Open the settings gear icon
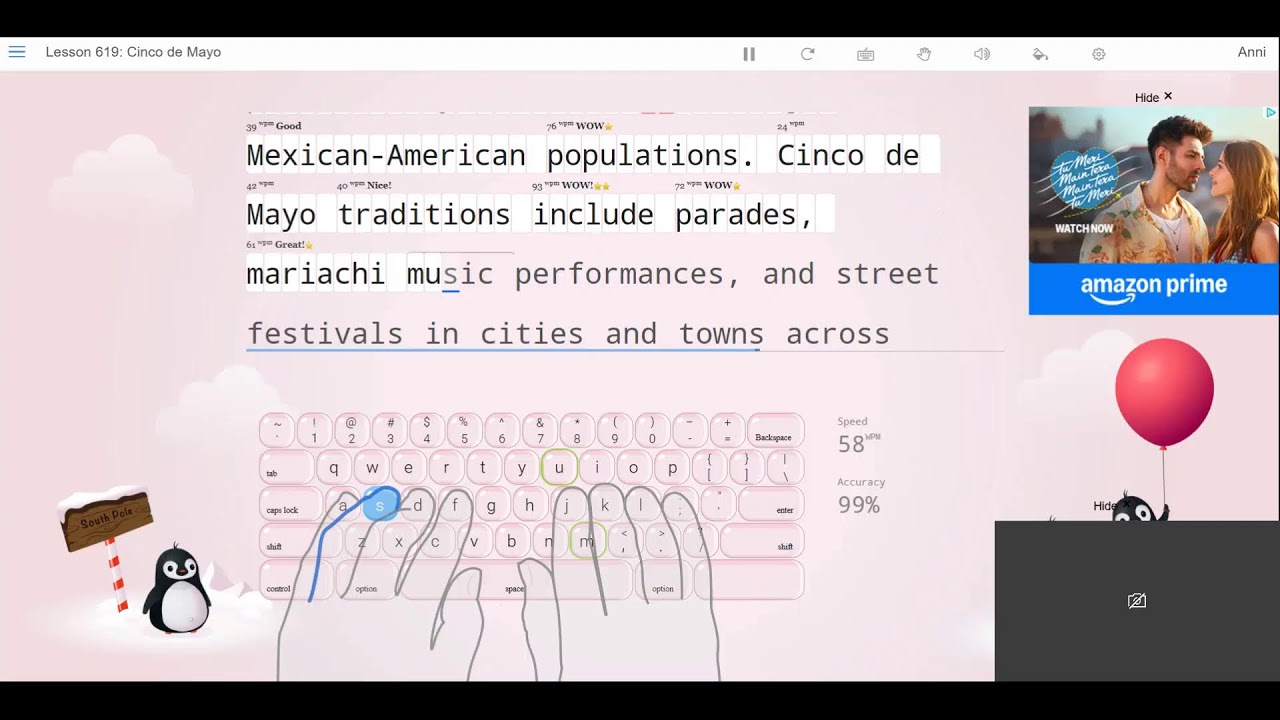The width and height of the screenshot is (1280, 720). point(1099,54)
